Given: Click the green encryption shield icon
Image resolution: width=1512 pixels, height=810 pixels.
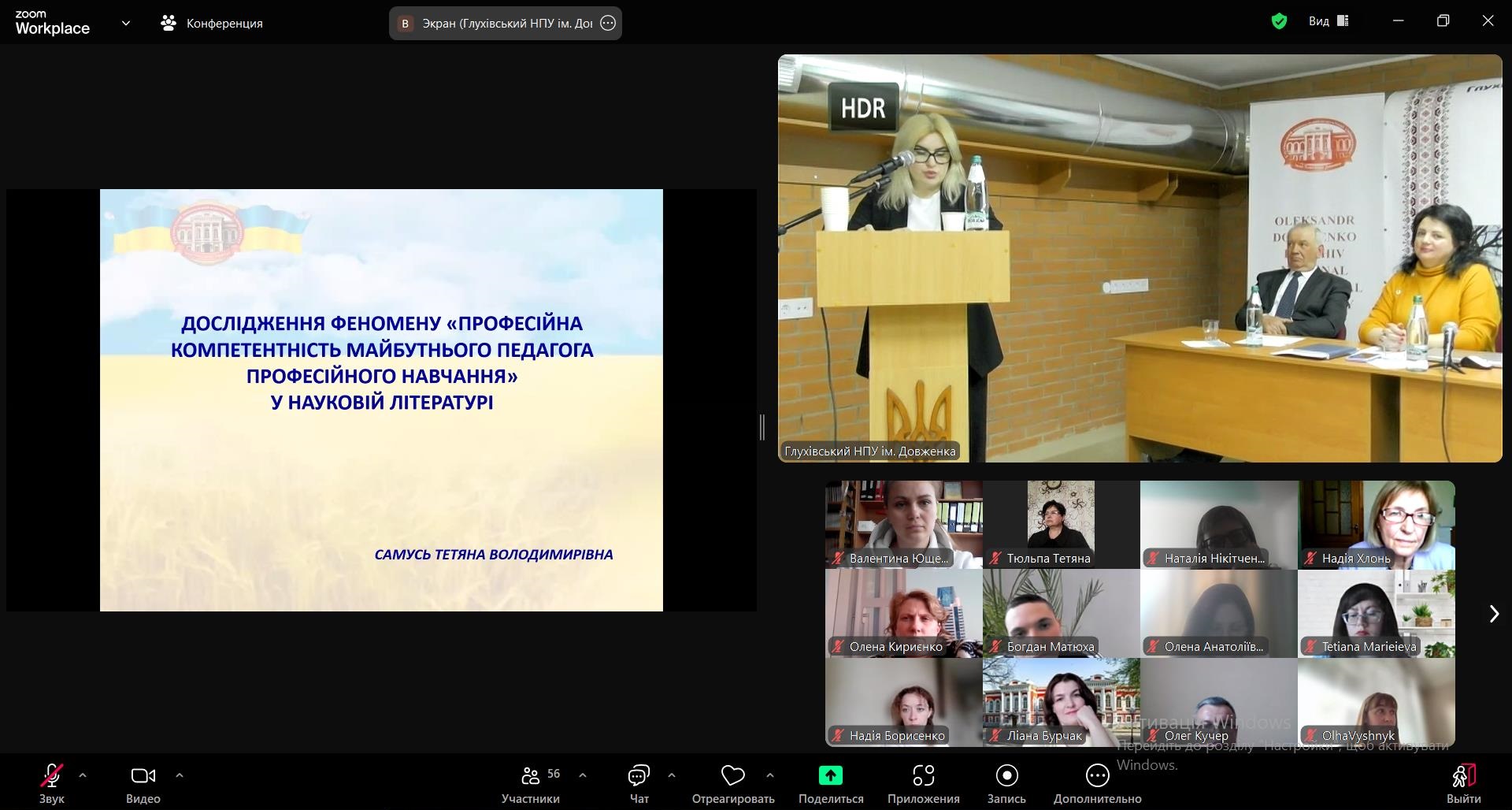Looking at the screenshot, I should click(x=1279, y=22).
